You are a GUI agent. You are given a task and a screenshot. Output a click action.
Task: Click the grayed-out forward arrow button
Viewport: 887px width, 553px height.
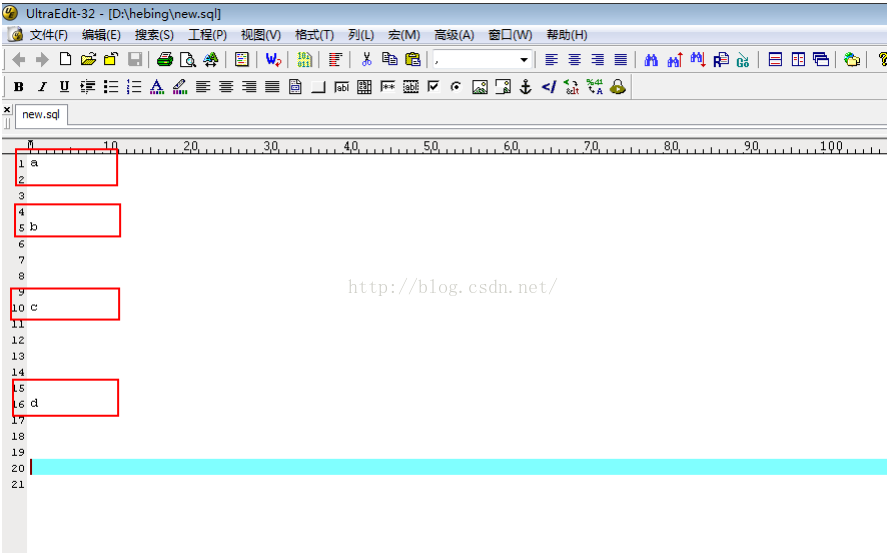pos(42,59)
